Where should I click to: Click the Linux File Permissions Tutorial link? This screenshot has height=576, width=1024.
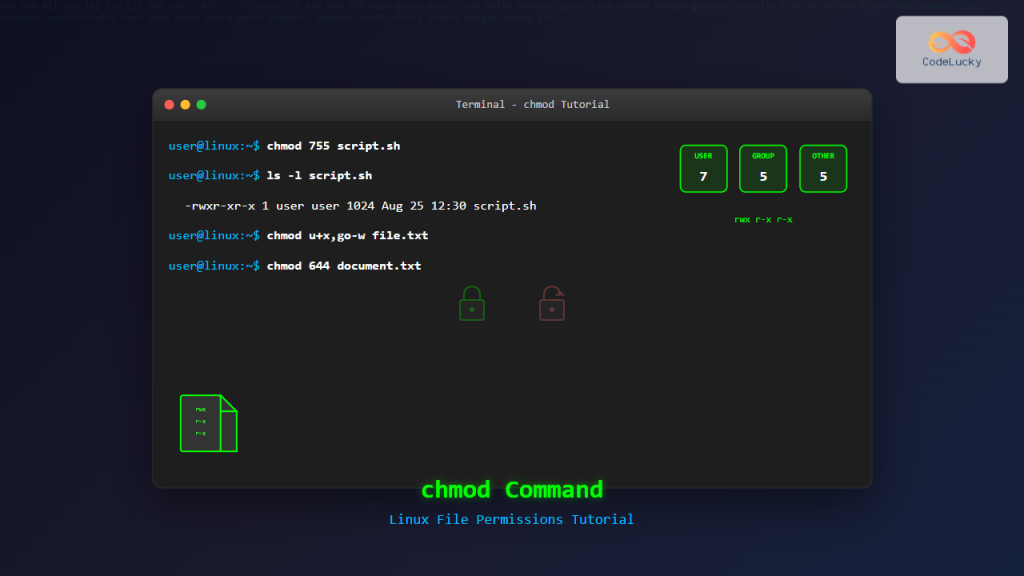[511, 519]
